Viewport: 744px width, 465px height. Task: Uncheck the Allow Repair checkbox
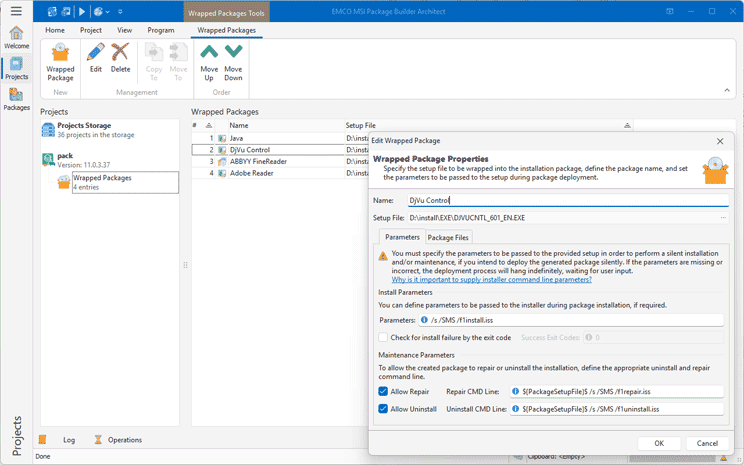[x=384, y=392]
